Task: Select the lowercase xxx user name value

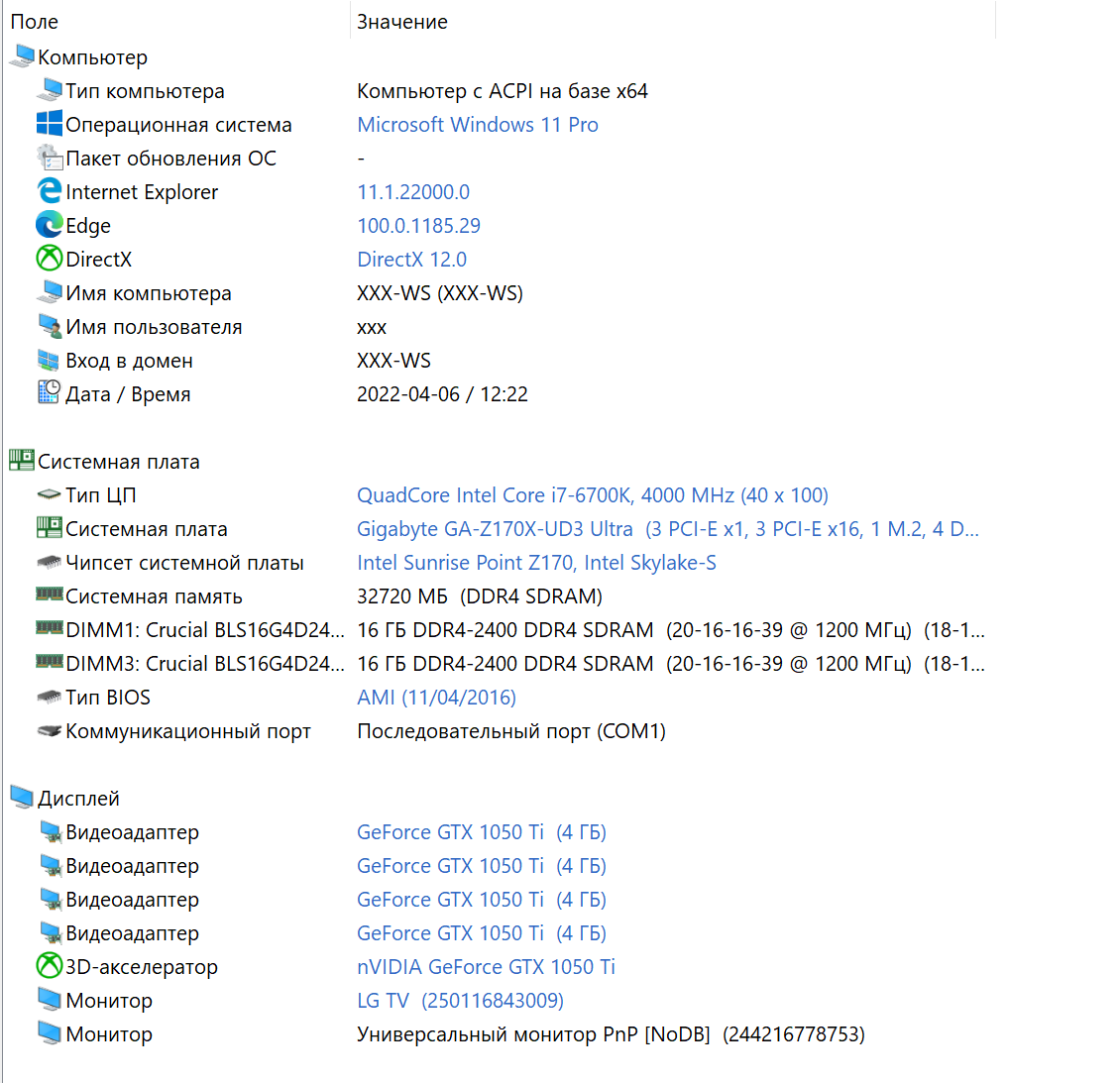Action: pyautogui.click(x=372, y=327)
